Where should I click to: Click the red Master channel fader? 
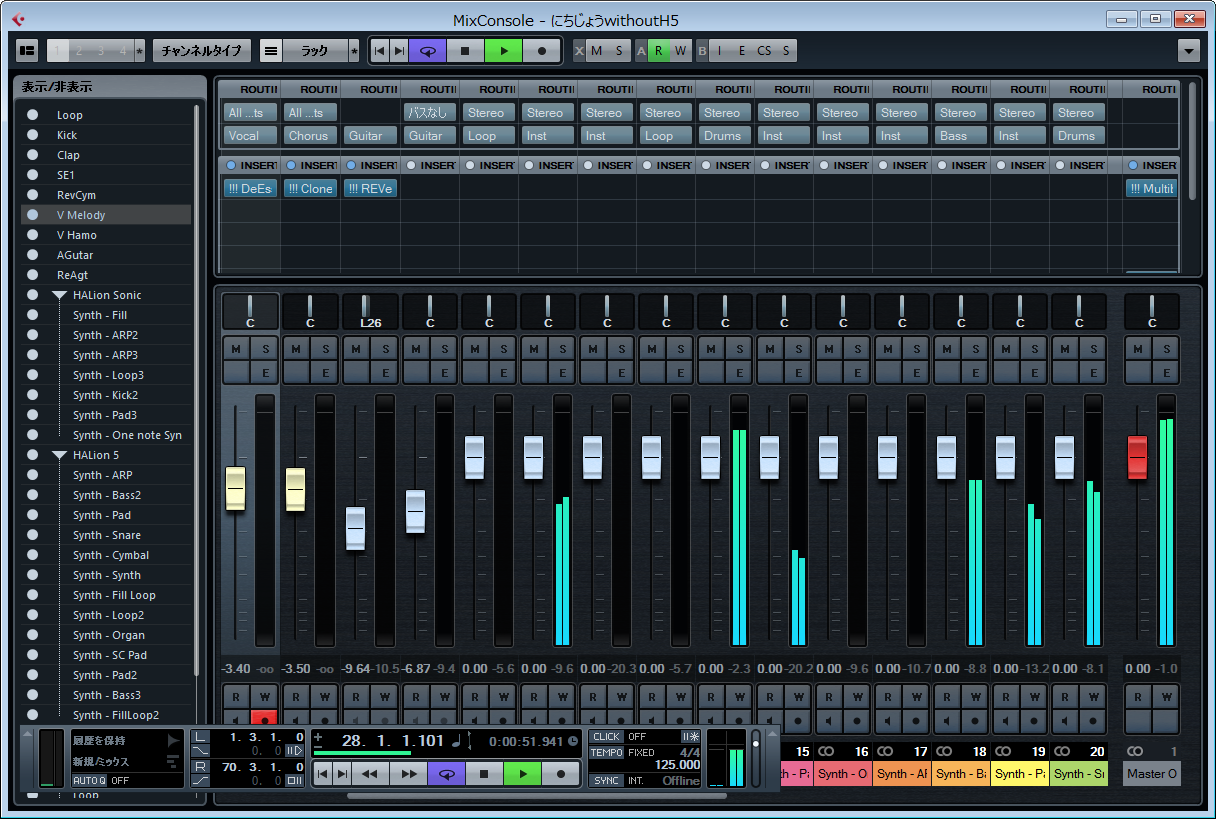tap(1138, 458)
